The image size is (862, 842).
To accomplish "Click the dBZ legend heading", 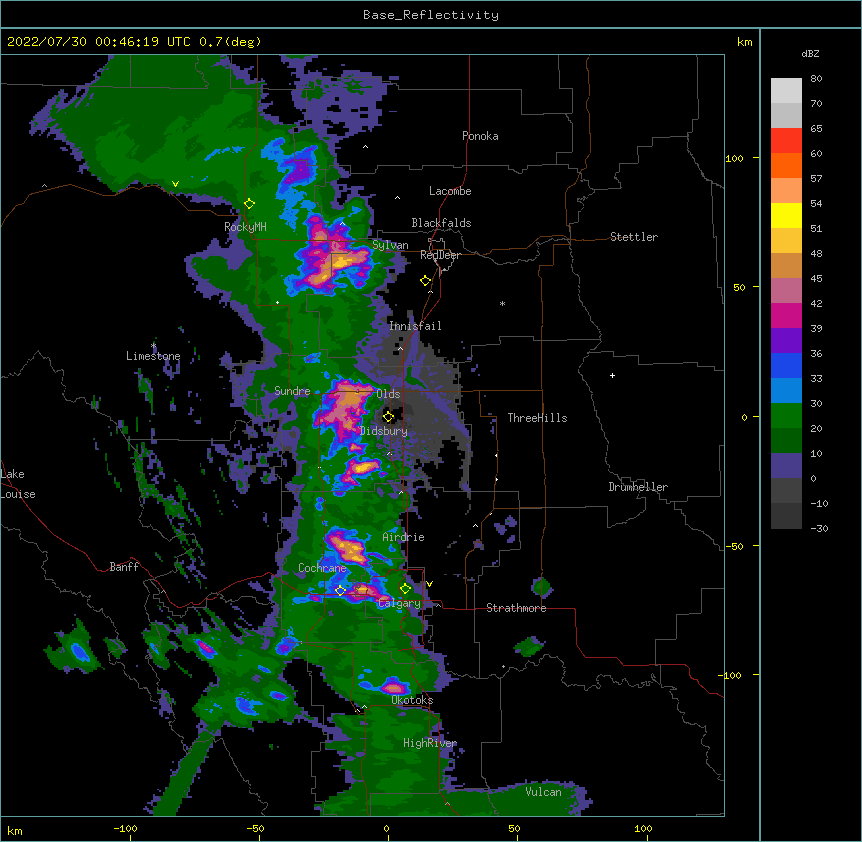I will [810, 53].
